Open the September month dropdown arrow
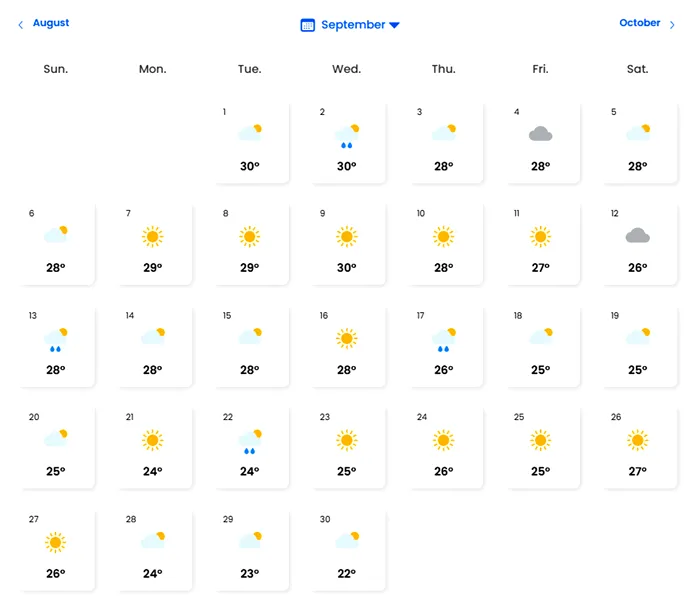The image size is (700, 611). point(394,25)
